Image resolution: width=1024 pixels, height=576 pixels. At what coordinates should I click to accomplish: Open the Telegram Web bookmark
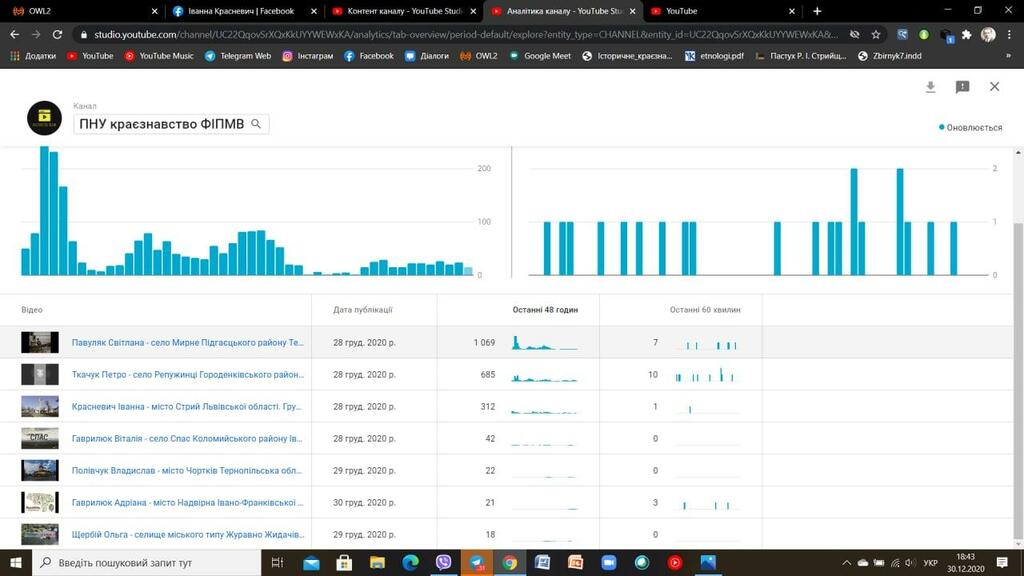coord(238,56)
